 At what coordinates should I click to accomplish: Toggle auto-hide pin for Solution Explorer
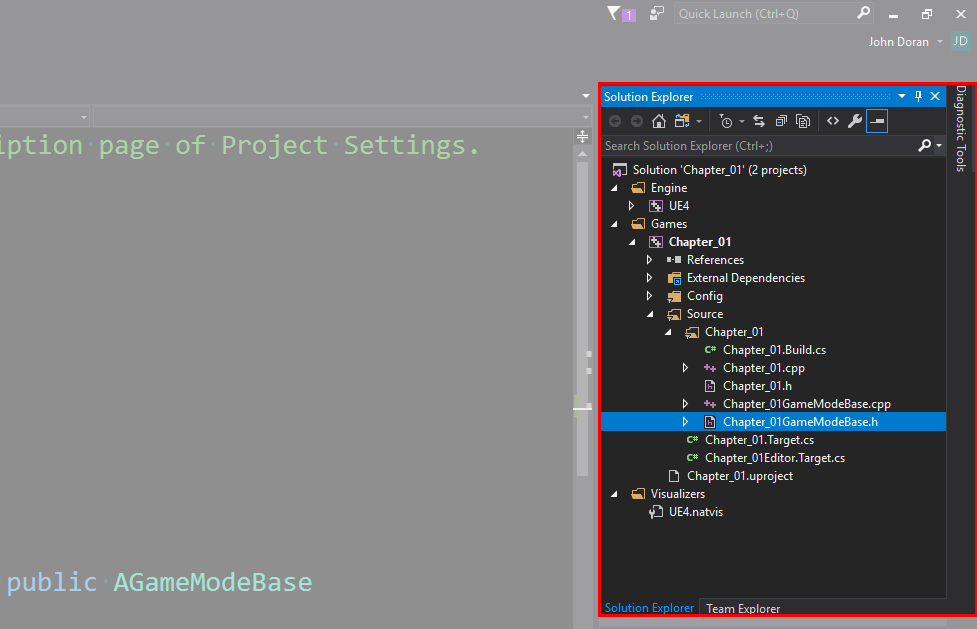tap(918, 96)
